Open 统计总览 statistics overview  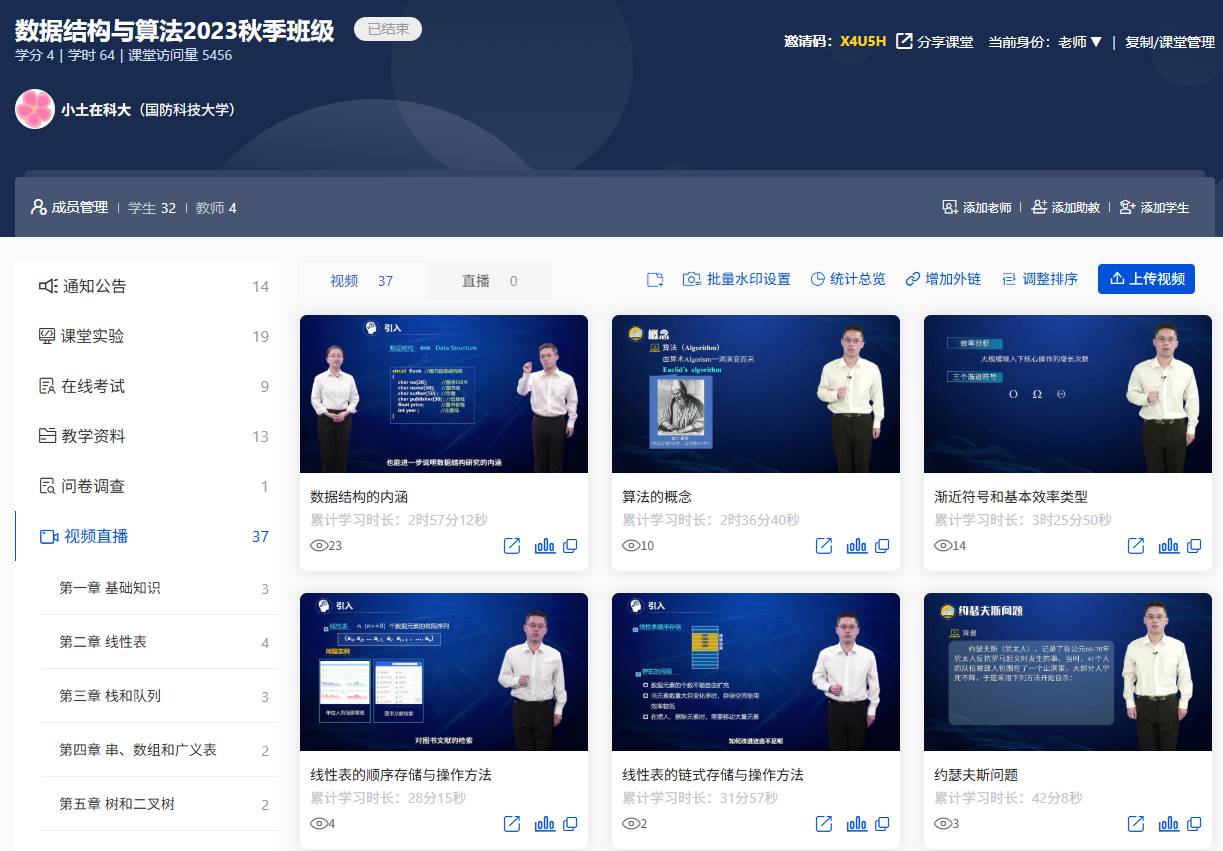(x=847, y=280)
